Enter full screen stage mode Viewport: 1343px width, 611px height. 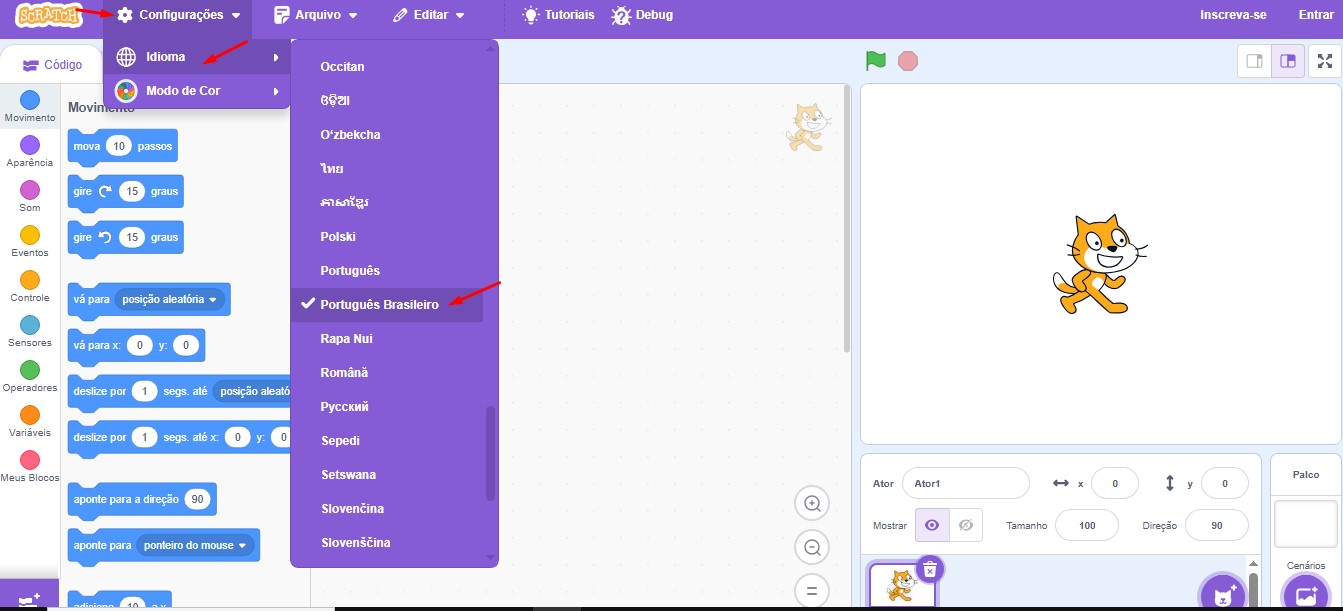point(1324,61)
